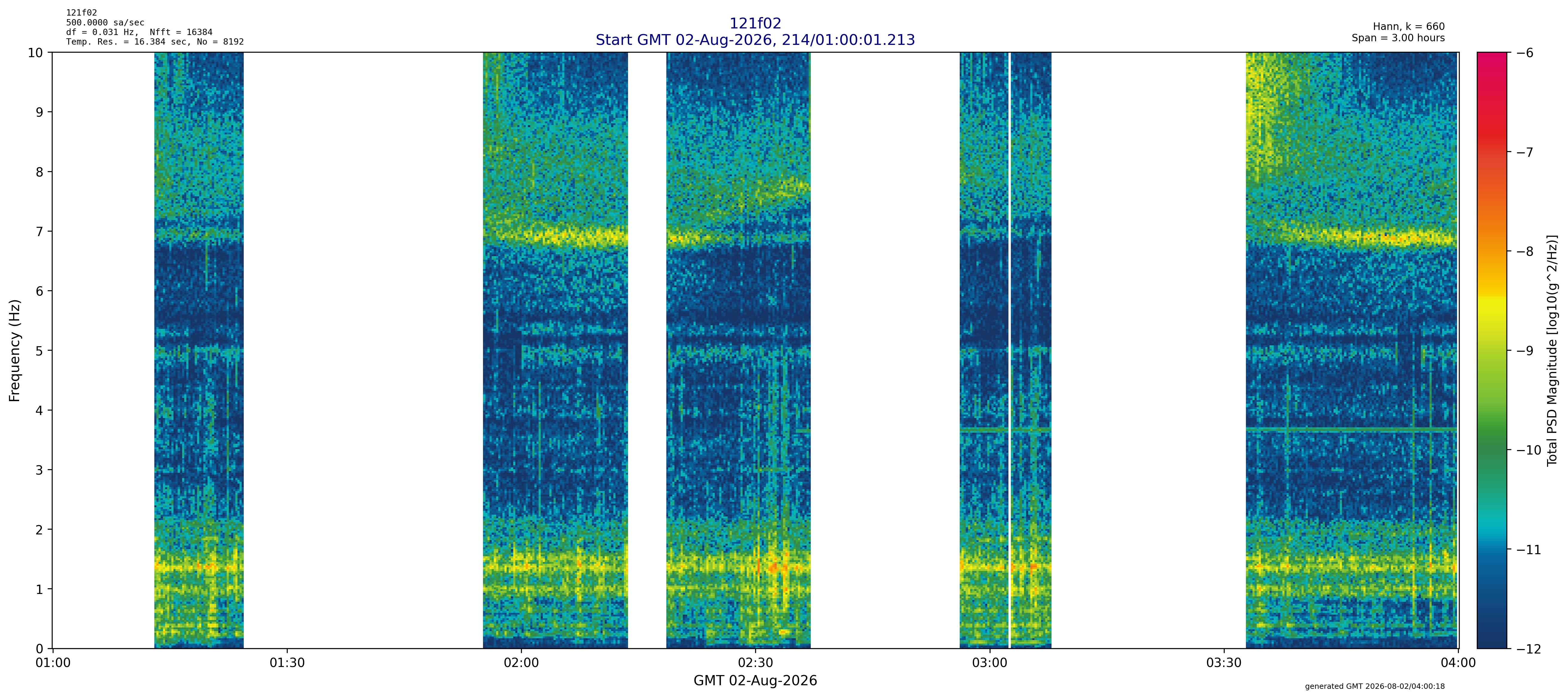
Task: Click the frequency axis tick label "6"
Action: 39,291
